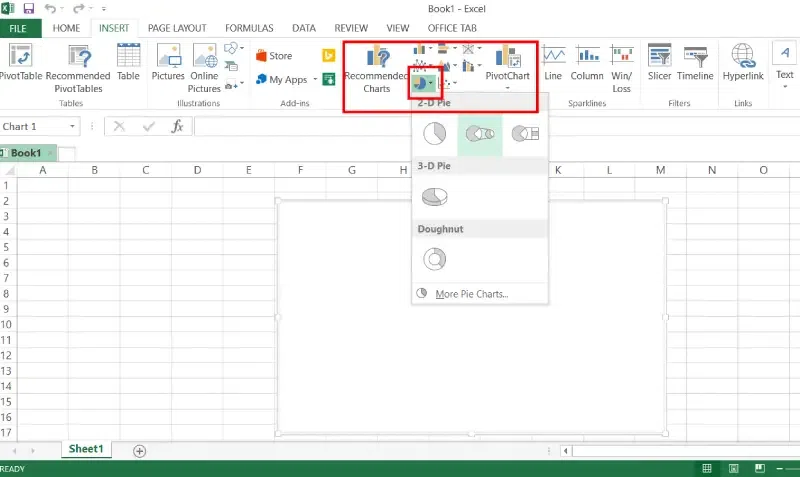Open the Insert Column Chart dropdown

pos(422,49)
